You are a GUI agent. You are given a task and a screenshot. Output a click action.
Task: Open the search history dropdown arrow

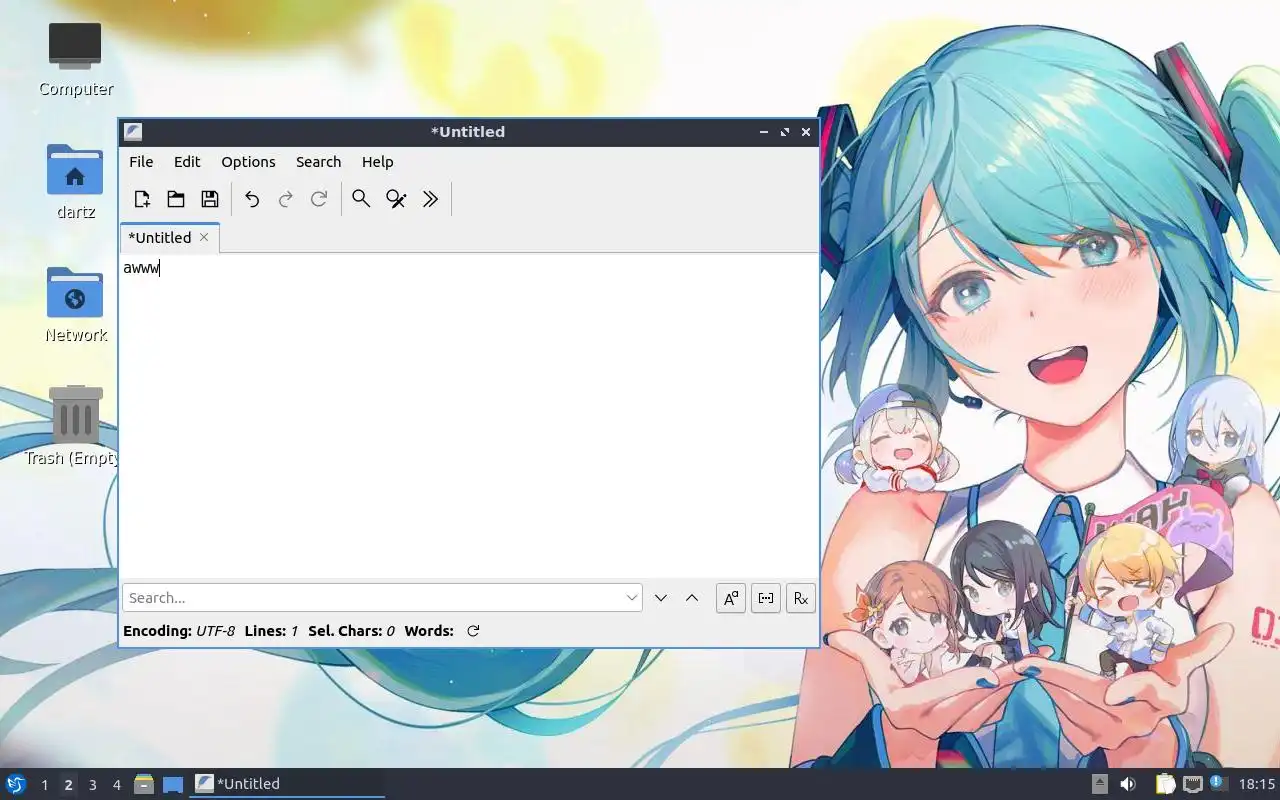(x=632, y=598)
